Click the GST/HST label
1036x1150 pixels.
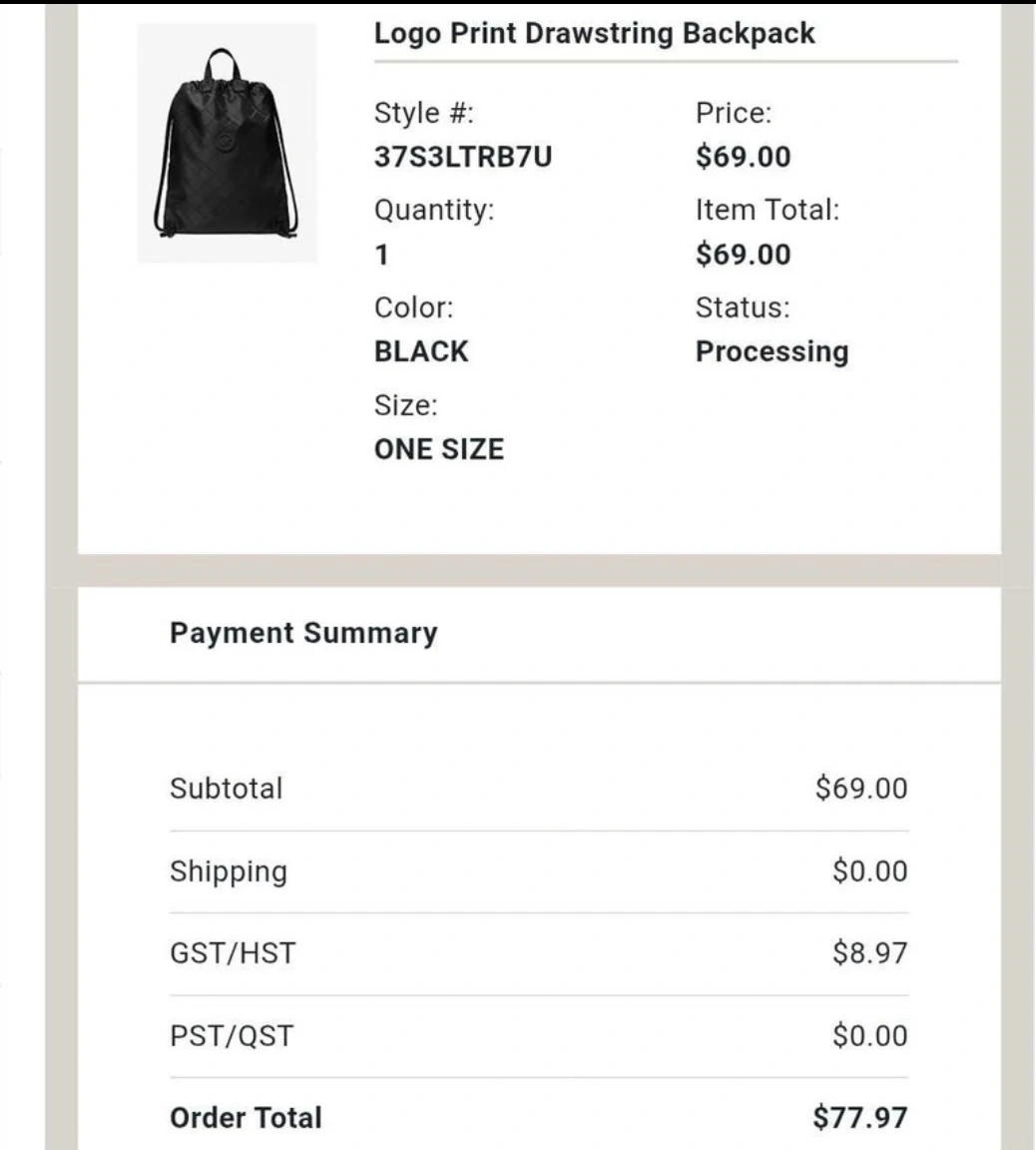(233, 952)
